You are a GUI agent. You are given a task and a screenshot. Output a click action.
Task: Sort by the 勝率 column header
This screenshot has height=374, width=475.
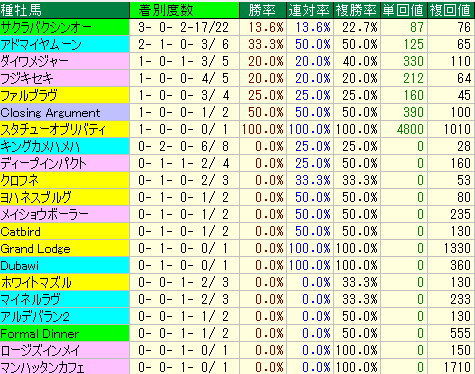[262, 10]
